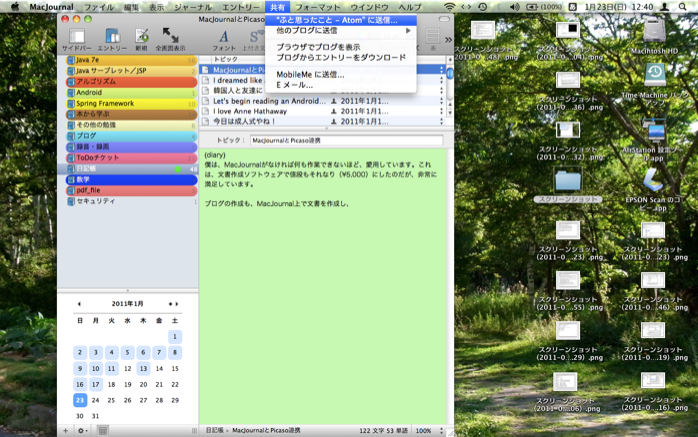Open the フォーマット menu

(x=317, y=7)
